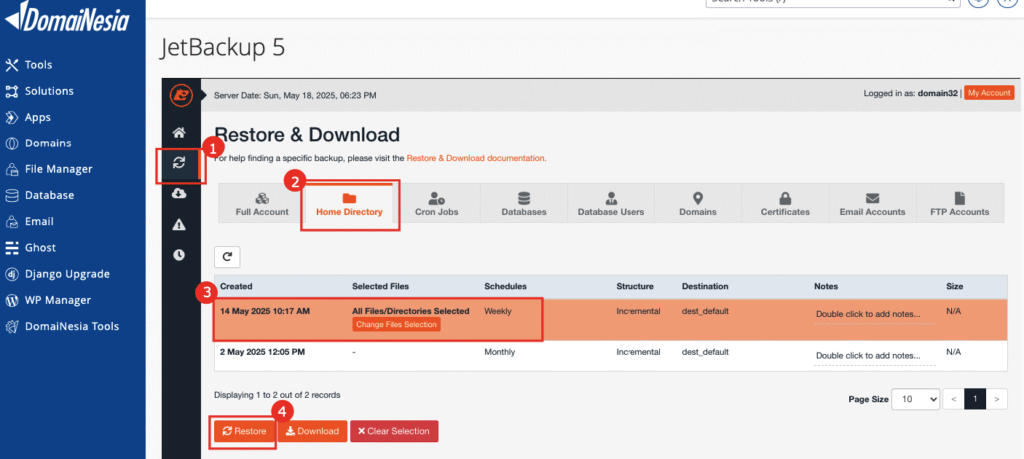Image resolution: width=1024 pixels, height=459 pixels.
Task: Click the Destination column header
Action: [x=705, y=287]
